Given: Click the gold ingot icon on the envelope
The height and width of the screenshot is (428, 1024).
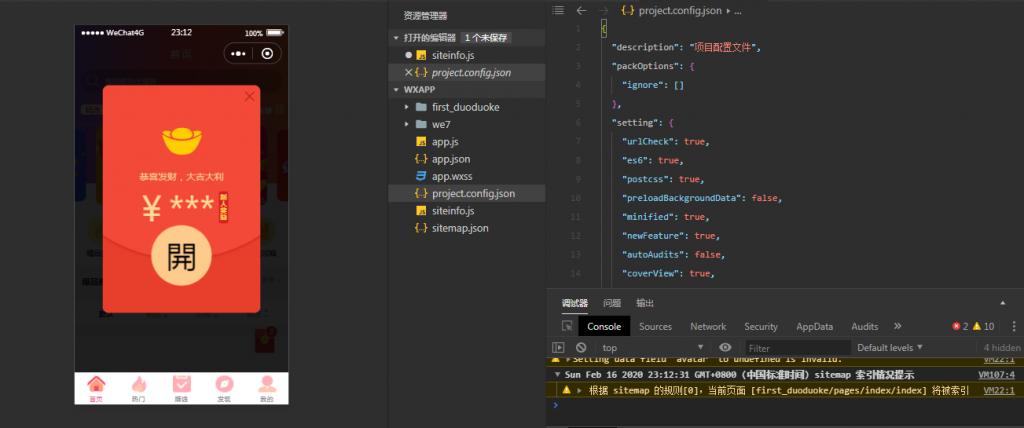Looking at the screenshot, I should coord(182,142).
